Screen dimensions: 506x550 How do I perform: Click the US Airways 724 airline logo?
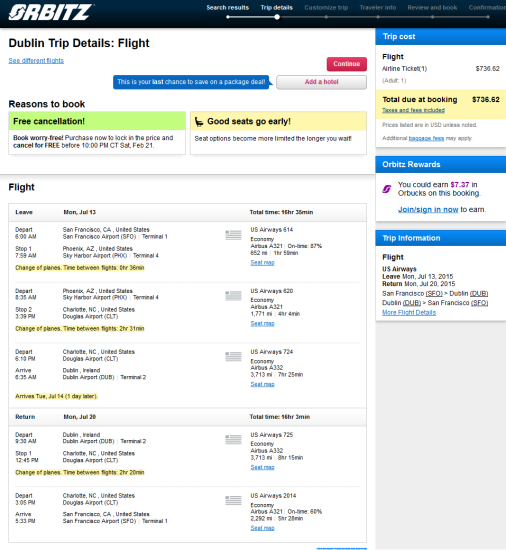tap(233, 356)
